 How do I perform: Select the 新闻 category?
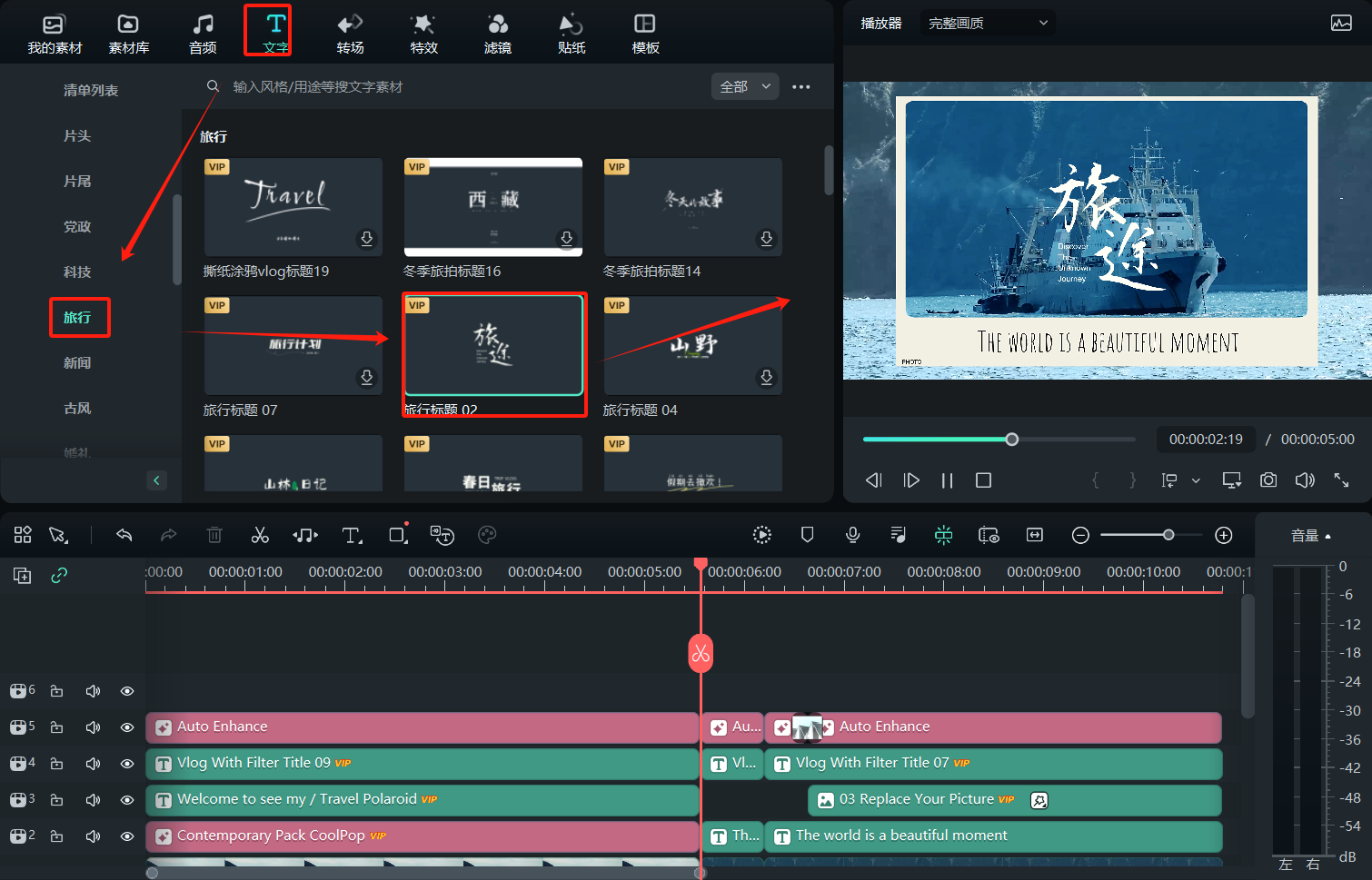click(77, 363)
